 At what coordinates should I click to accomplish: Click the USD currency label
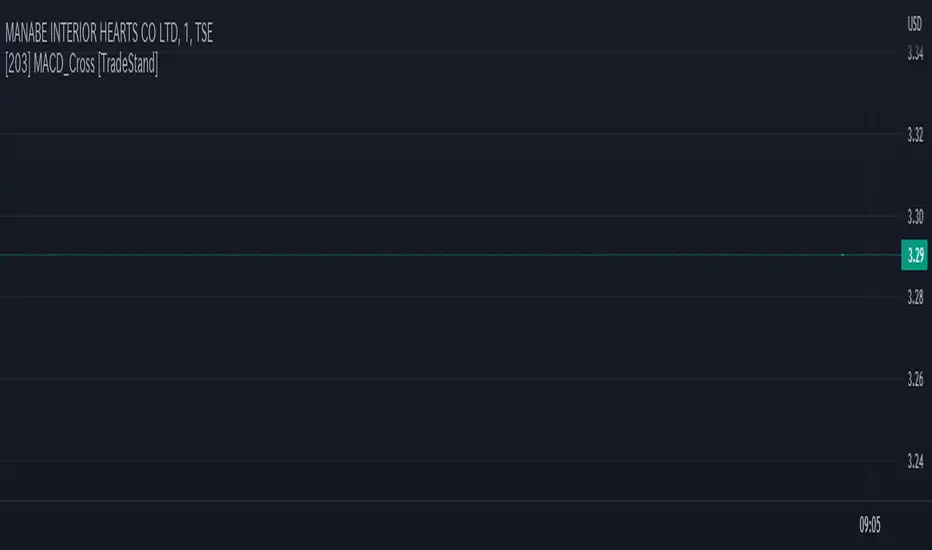(914, 23)
